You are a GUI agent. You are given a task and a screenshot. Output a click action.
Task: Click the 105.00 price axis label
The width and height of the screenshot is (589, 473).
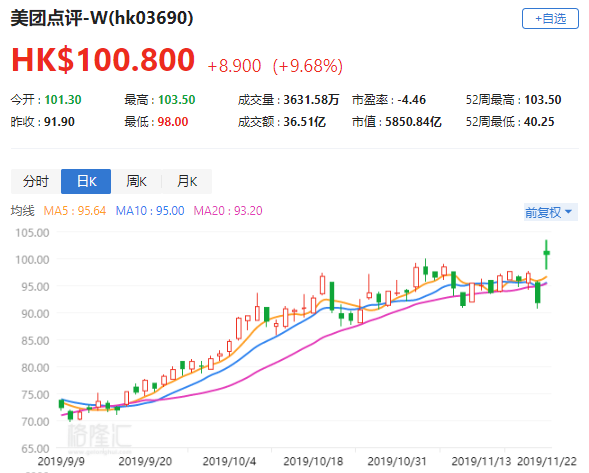[32, 233]
